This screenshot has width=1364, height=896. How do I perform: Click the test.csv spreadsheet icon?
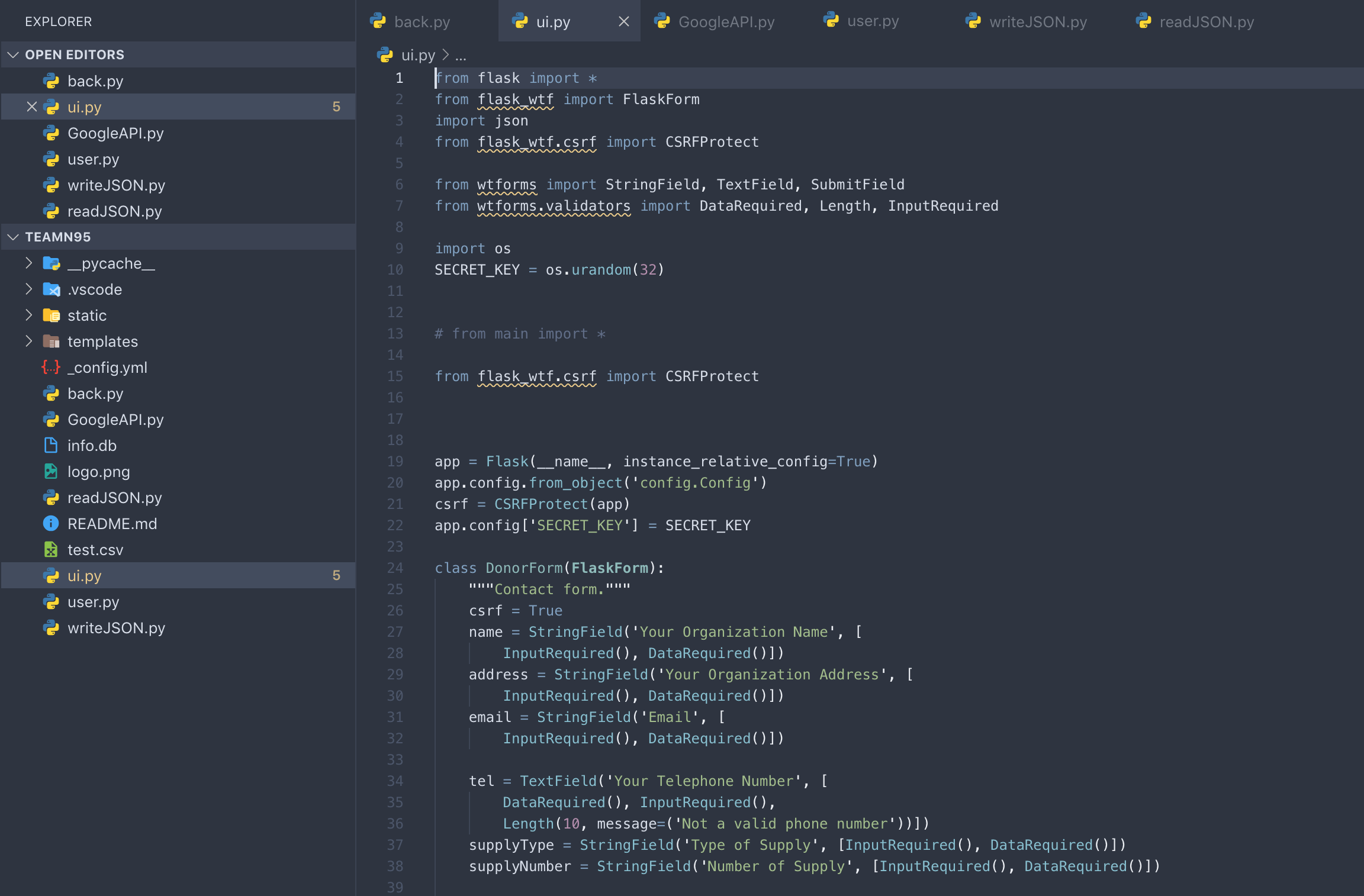click(x=51, y=550)
